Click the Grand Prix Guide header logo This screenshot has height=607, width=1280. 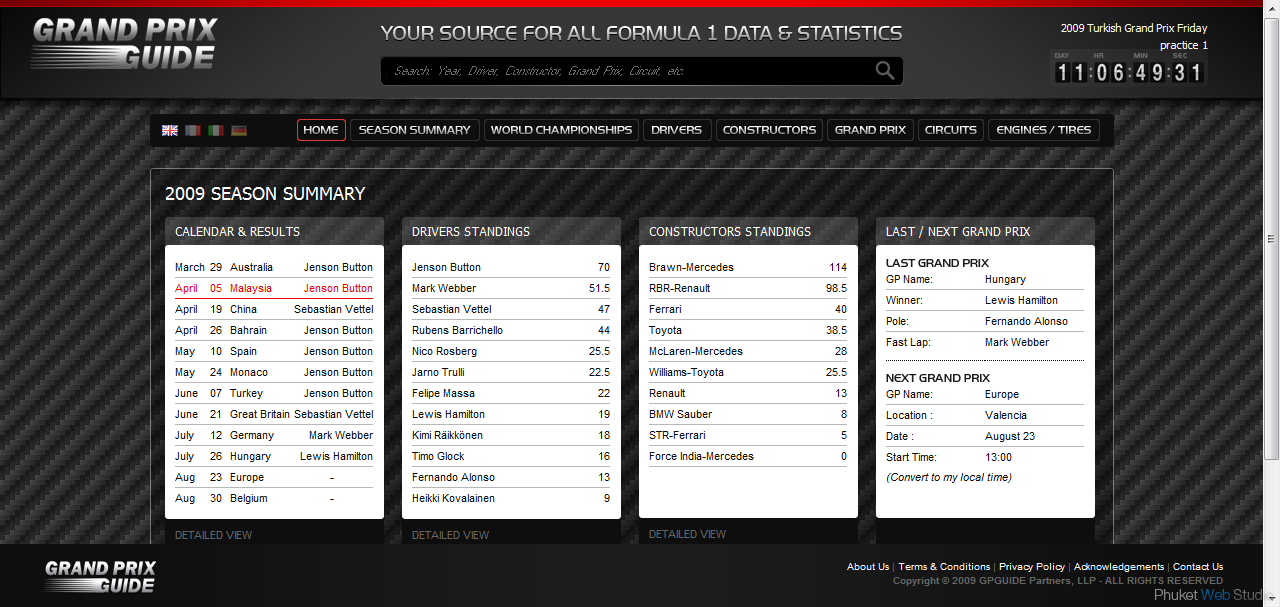124,44
